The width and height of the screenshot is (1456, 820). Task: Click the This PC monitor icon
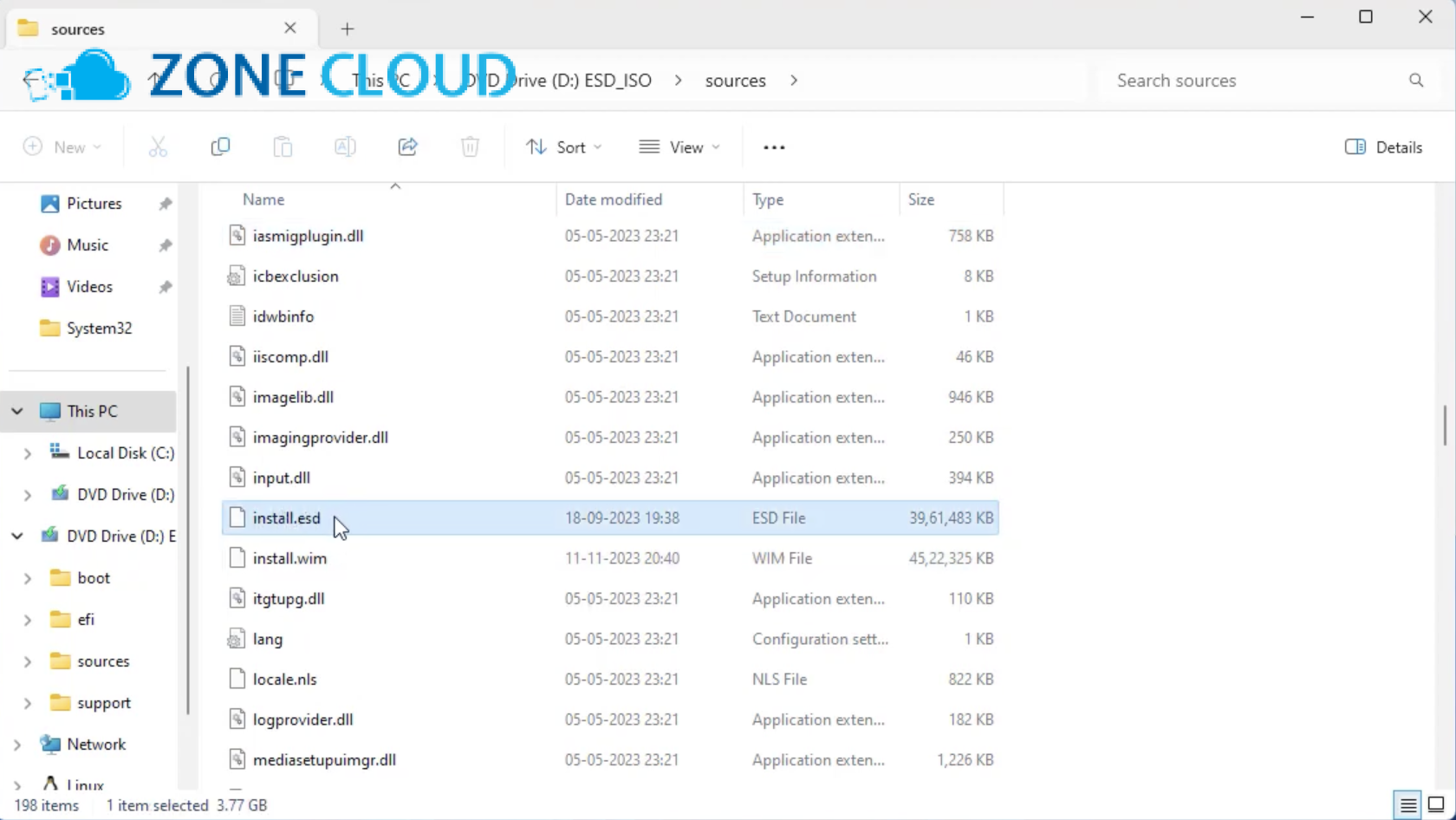pyautogui.click(x=50, y=411)
